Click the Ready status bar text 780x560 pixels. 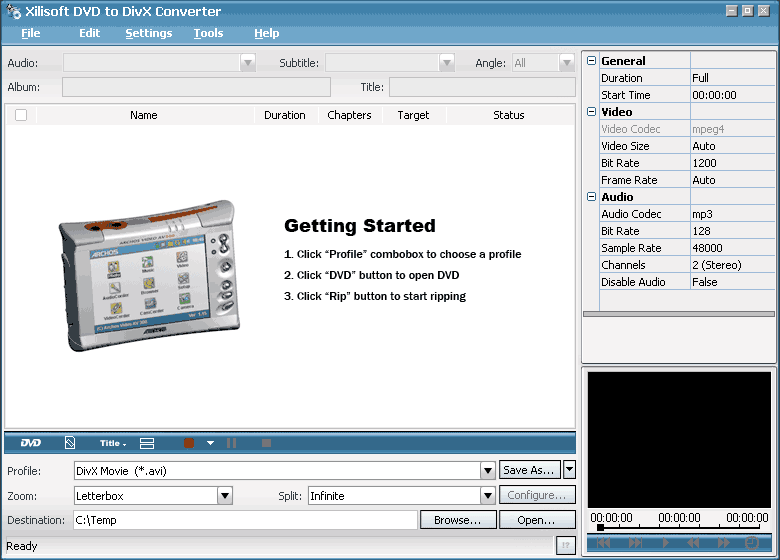[22, 546]
